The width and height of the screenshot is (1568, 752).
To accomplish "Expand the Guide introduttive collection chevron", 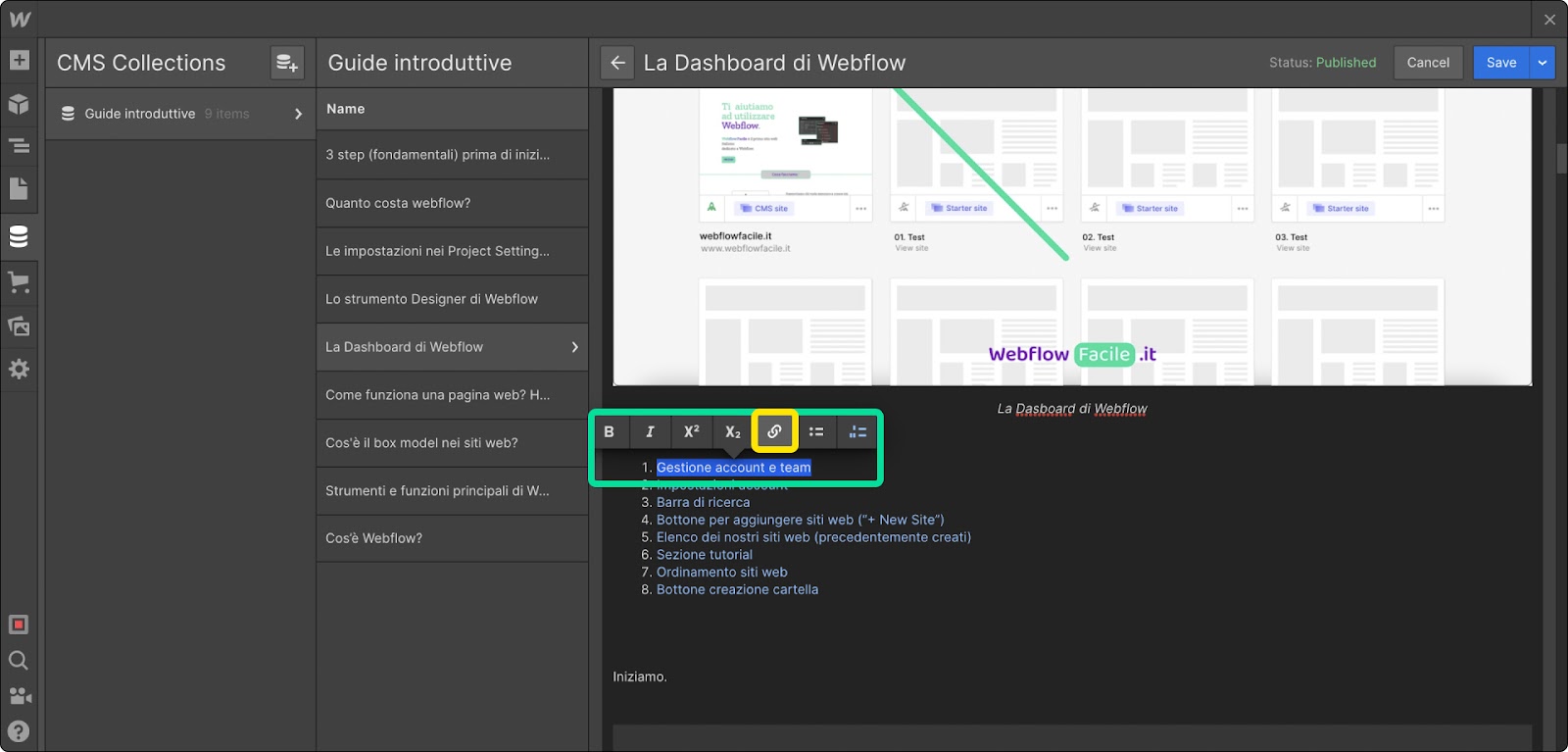I will (x=298, y=114).
